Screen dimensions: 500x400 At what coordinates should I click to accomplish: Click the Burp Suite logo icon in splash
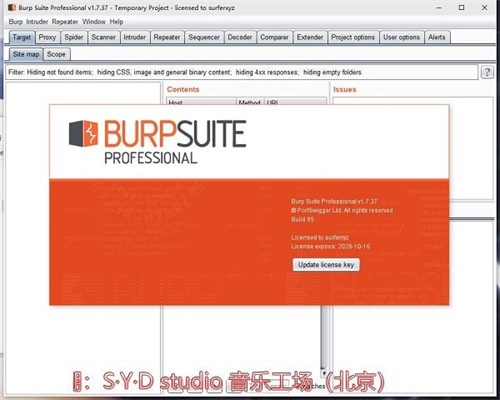(83, 134)
